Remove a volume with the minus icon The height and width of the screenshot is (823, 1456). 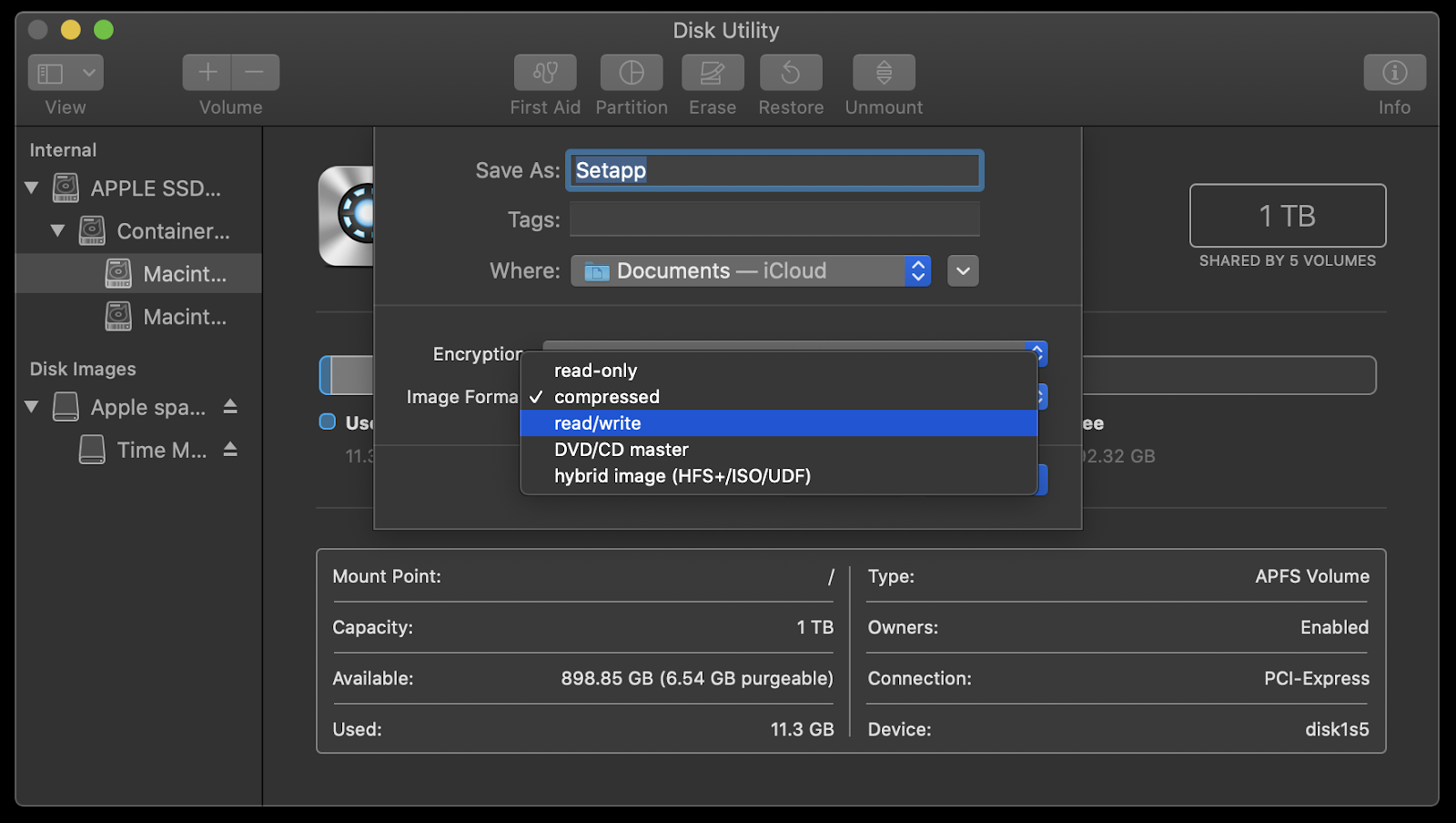(255, 72)
